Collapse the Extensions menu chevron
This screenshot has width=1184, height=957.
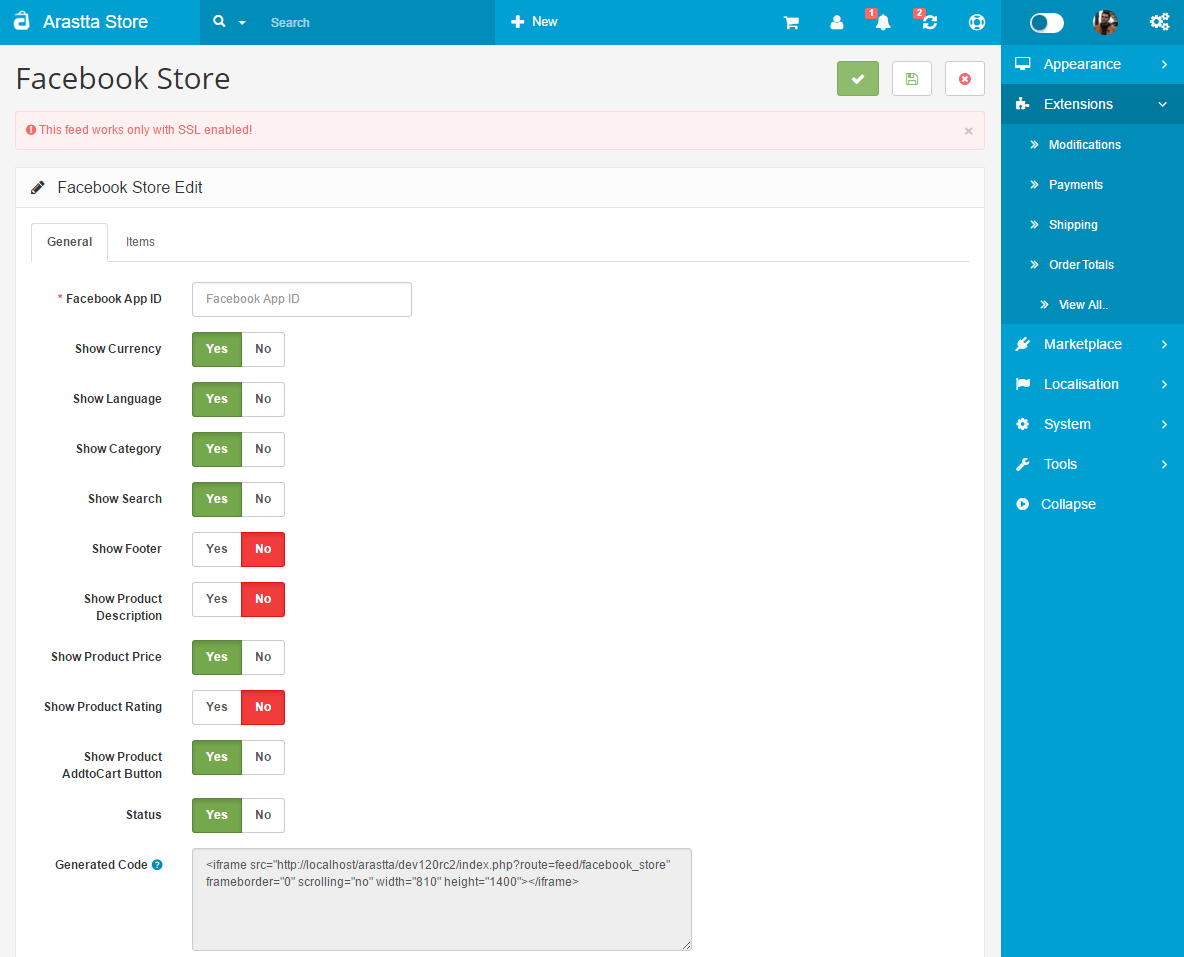click(1163, 104)
